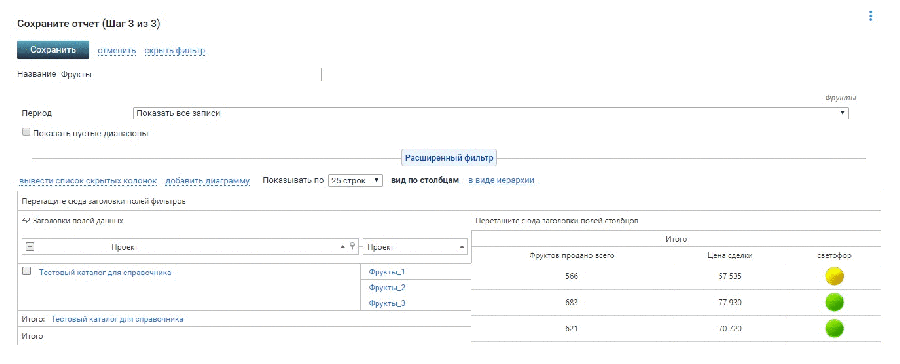
Task: Click the скрыть фильтр link
Action: 174,51
